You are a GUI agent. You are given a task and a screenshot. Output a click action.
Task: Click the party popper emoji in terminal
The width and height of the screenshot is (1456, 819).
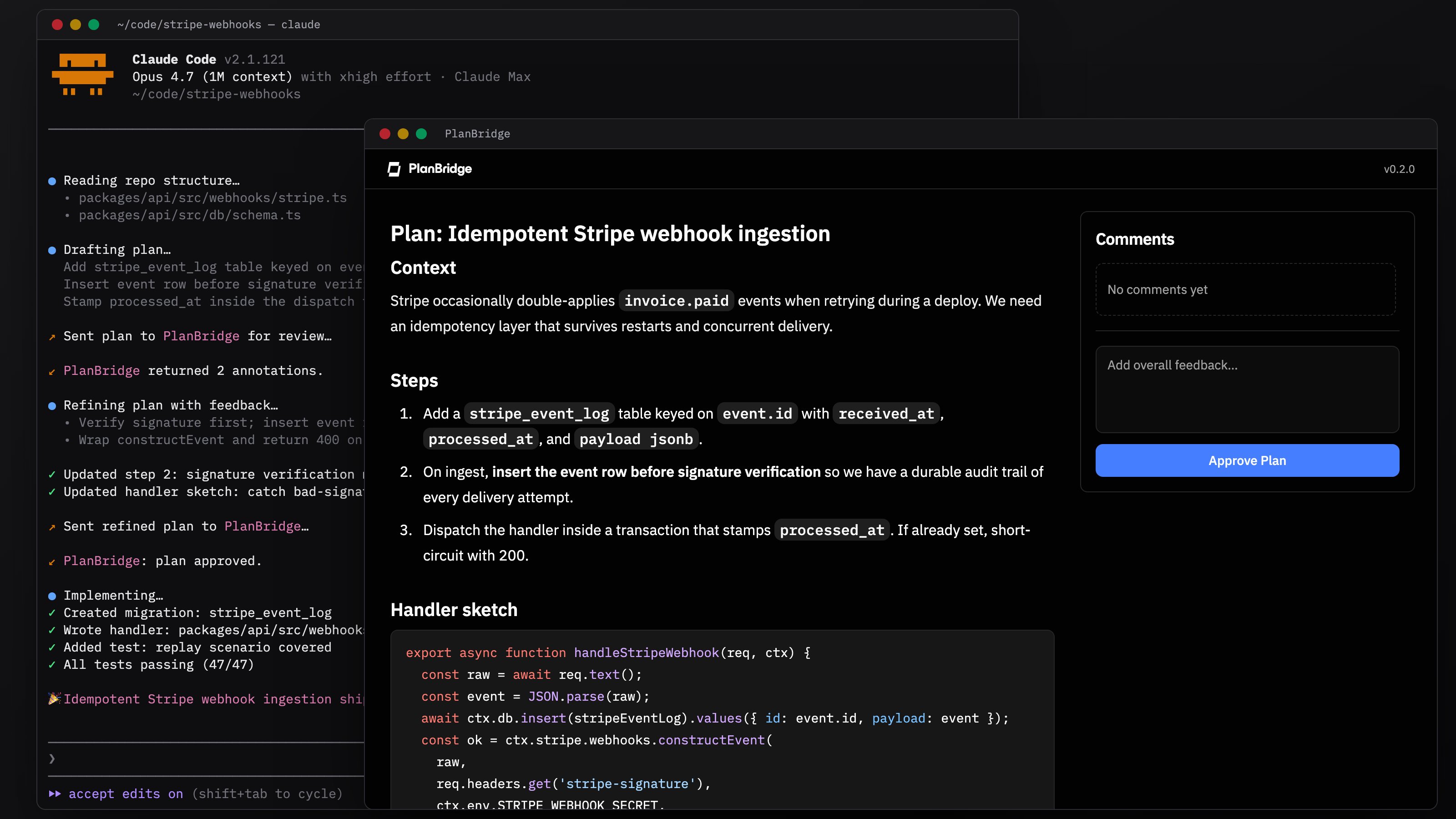(x=54, y=698)
